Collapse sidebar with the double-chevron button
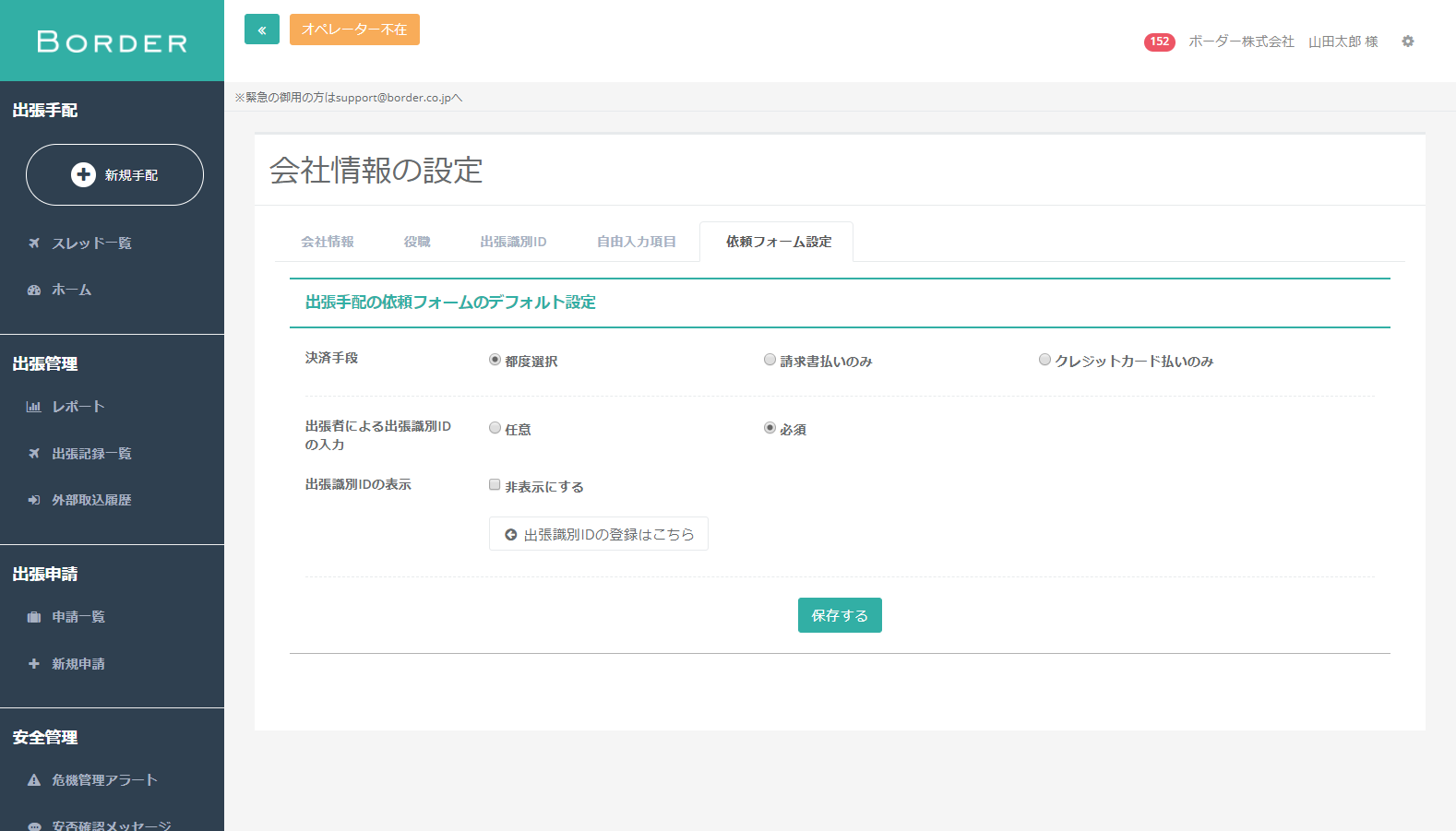The width and height of the screenshot is (1456, 831). [262, 30]
